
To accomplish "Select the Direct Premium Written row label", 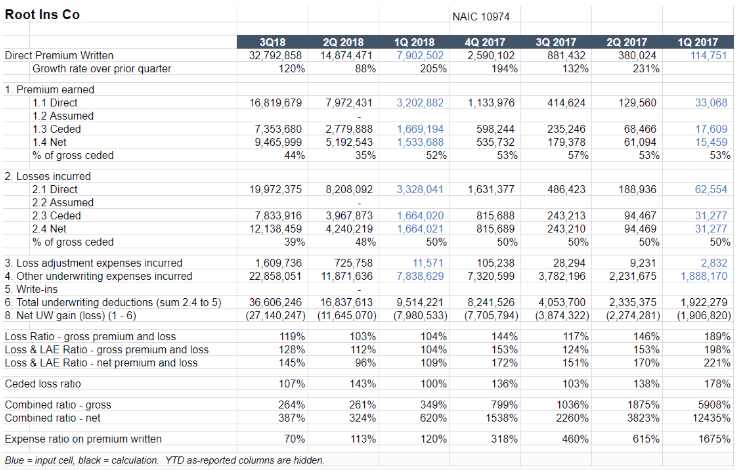I will coord(60,55).
